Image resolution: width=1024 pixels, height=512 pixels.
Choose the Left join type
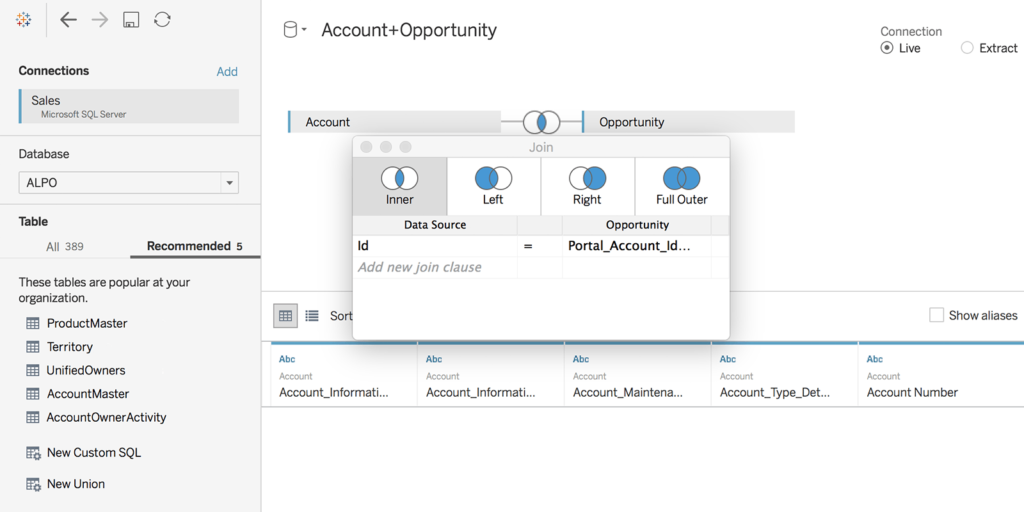[493, 186]
